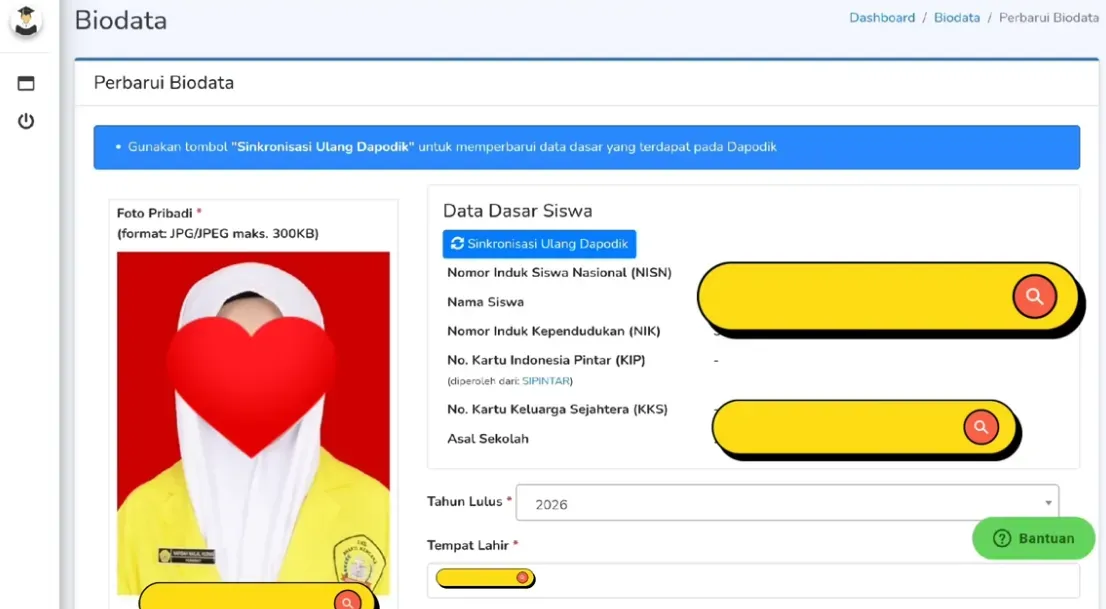The image size is (1106, 609).
Task: Click the 'Data Dasar Siswa' heading
Action: coord(518,211)
